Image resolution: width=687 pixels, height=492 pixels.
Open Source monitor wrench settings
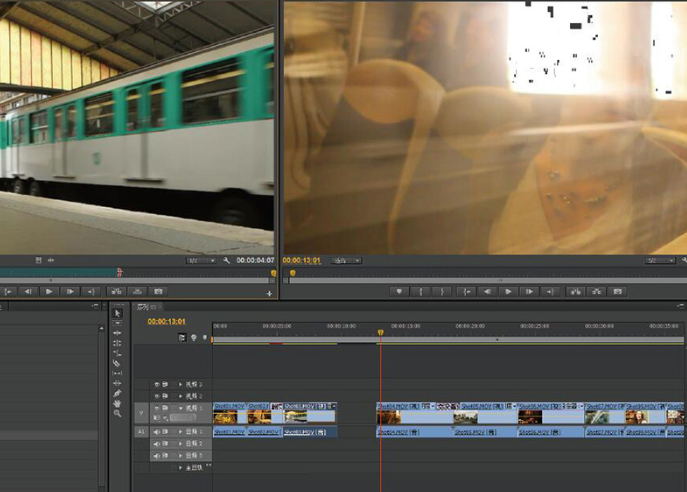(227, 260)
